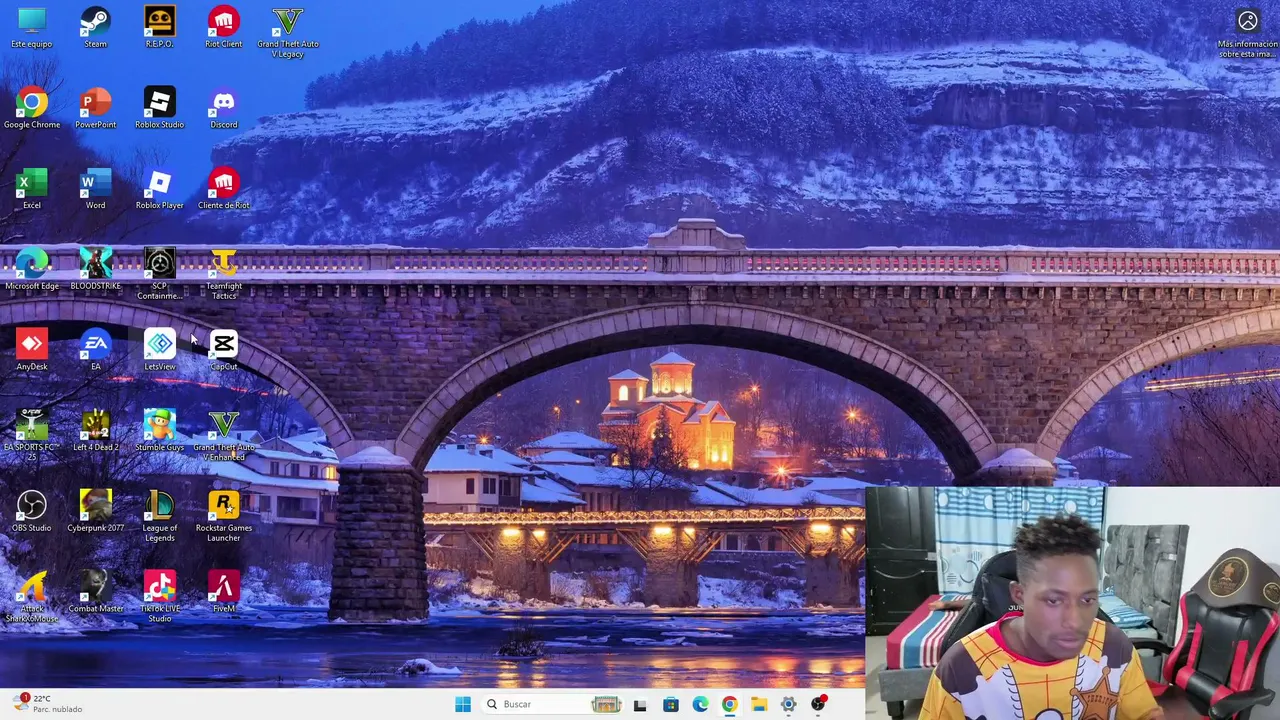The image size is (1280, 720).
Task: Select the AnyDesk desktop icon
Action: coord(32,350)
